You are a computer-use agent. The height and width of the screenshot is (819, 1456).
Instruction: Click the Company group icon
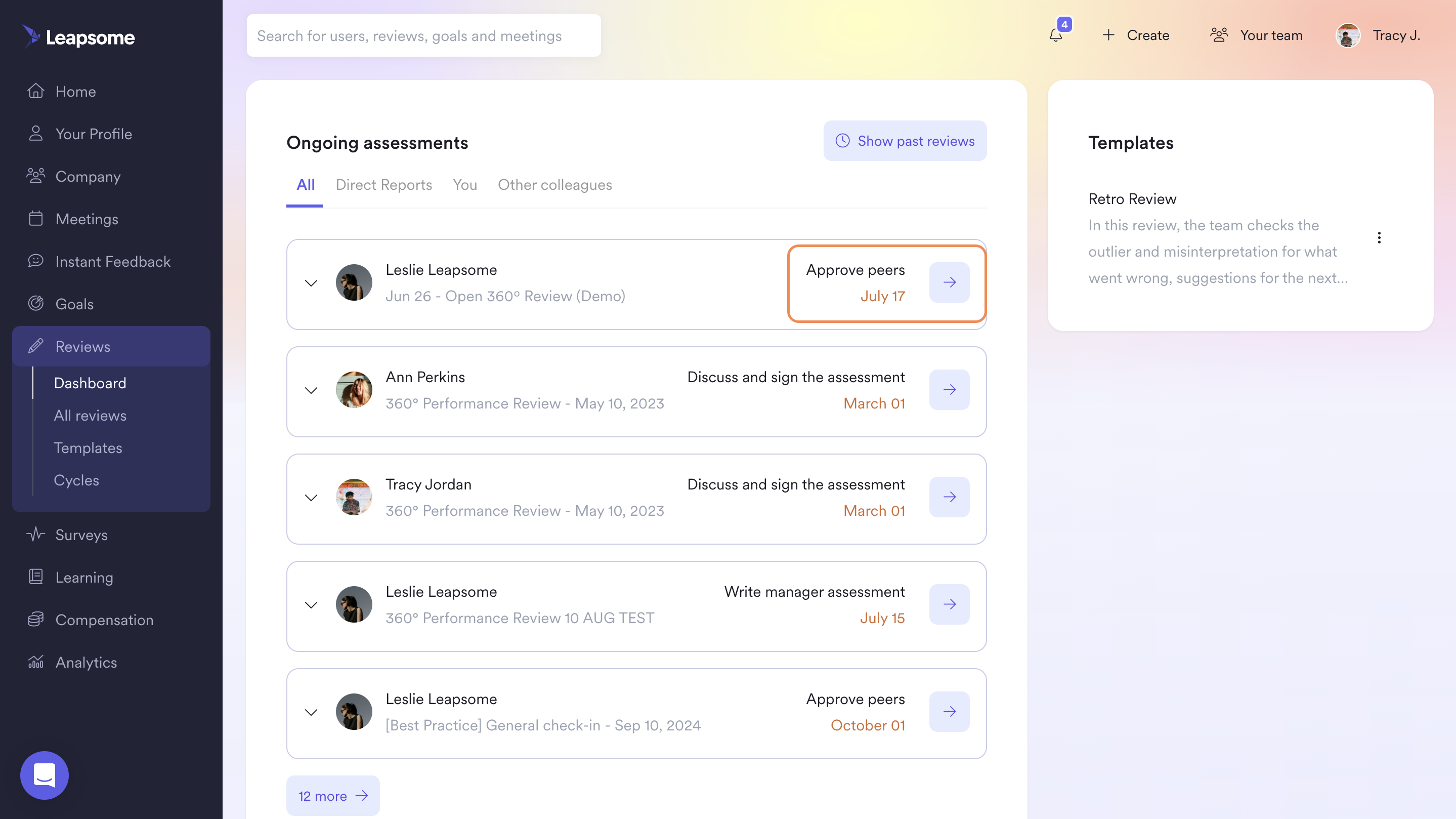35,176
